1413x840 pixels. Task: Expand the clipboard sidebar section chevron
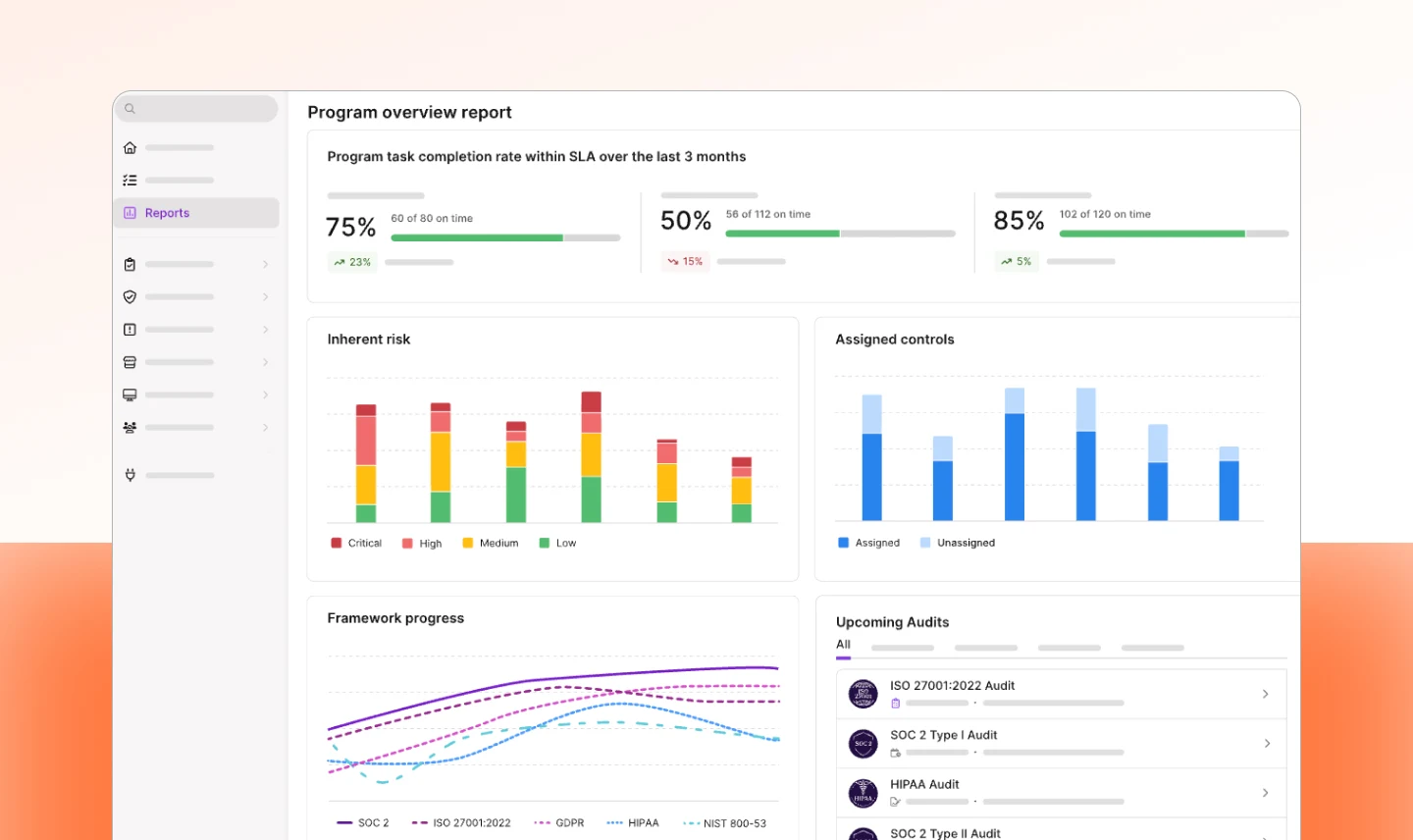(265, 265)
